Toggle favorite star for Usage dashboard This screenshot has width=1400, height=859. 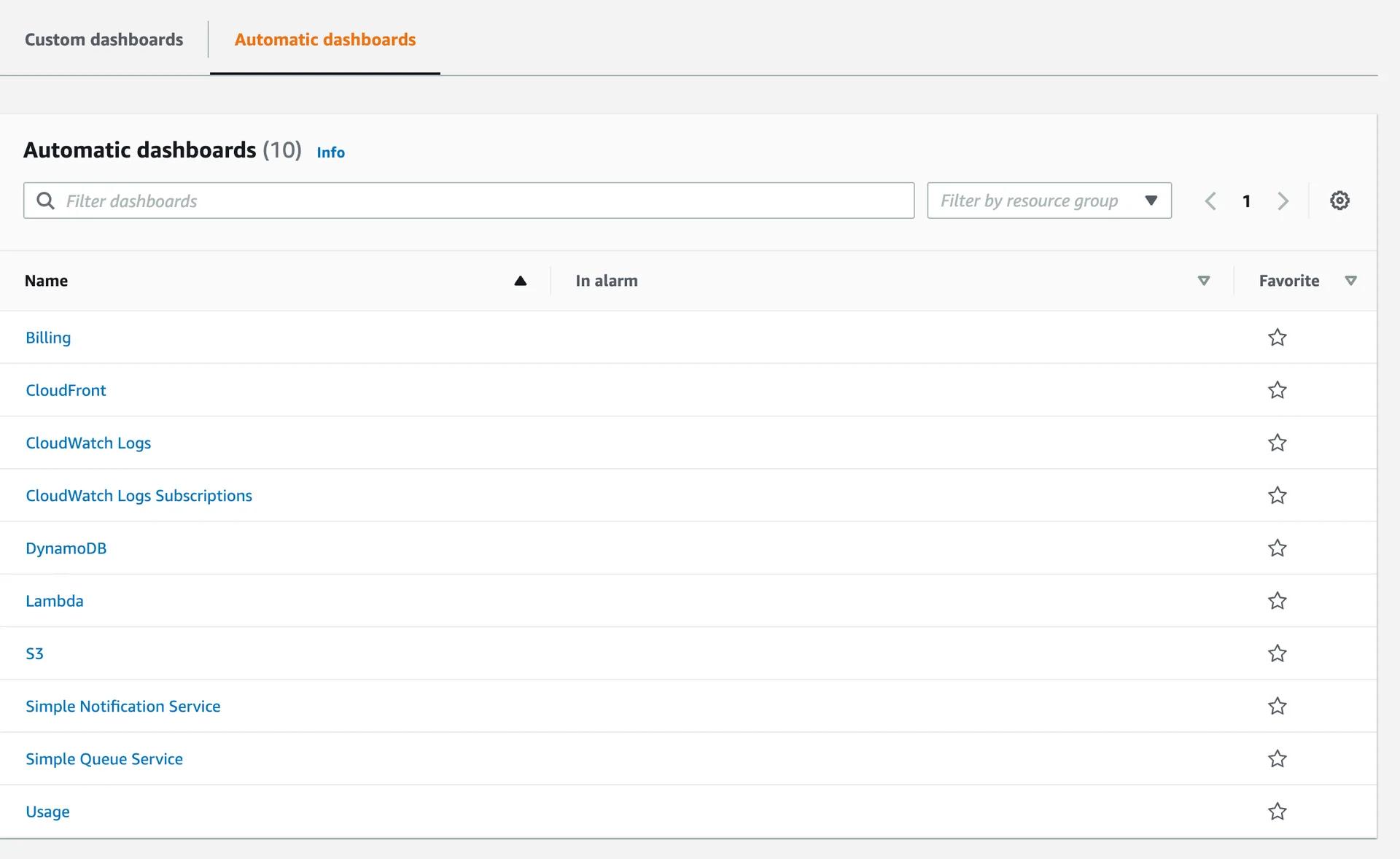1277,811
